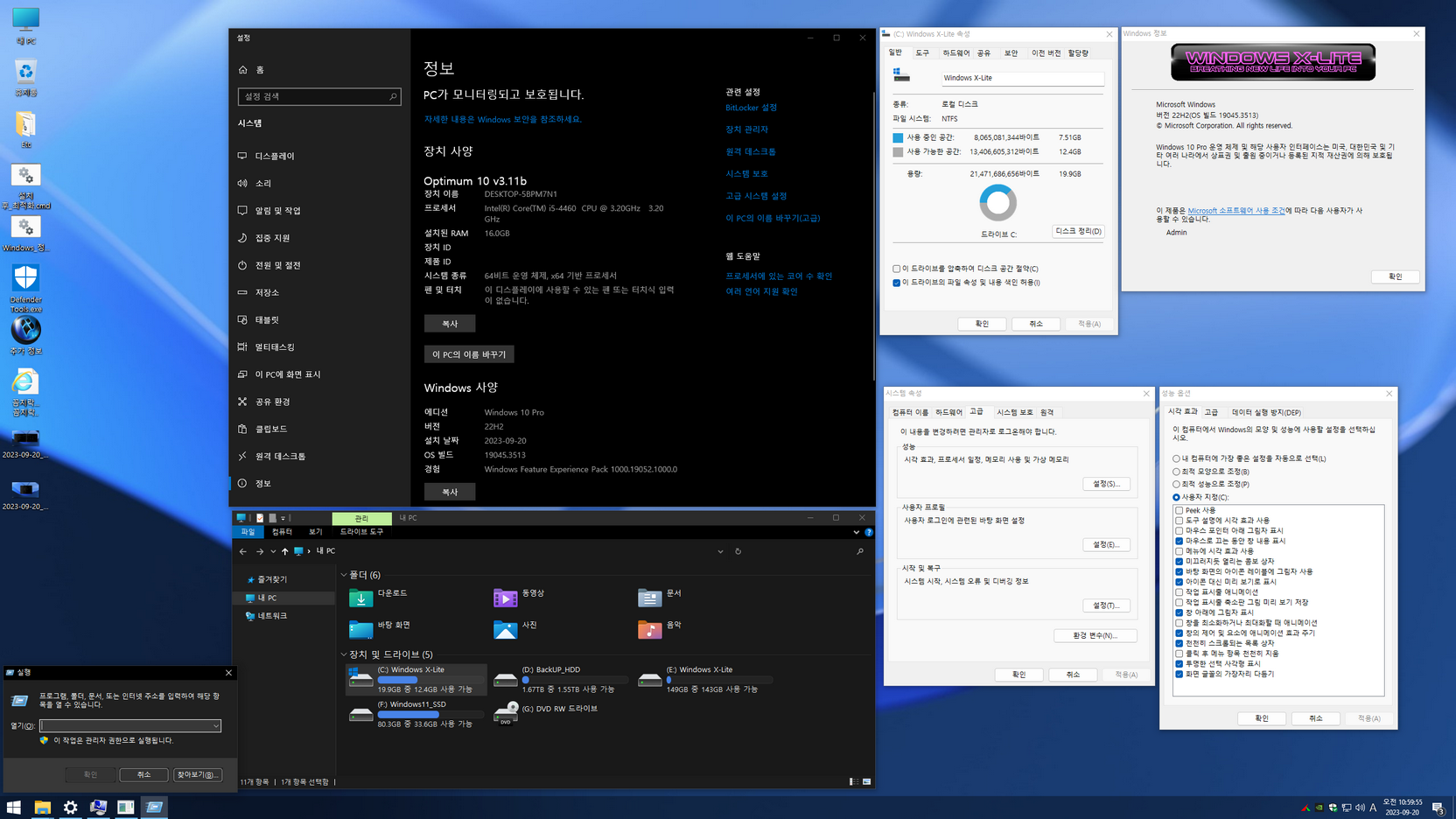
Task: Expand the Explorer ribbon chevron
Action: pos(857,532)
